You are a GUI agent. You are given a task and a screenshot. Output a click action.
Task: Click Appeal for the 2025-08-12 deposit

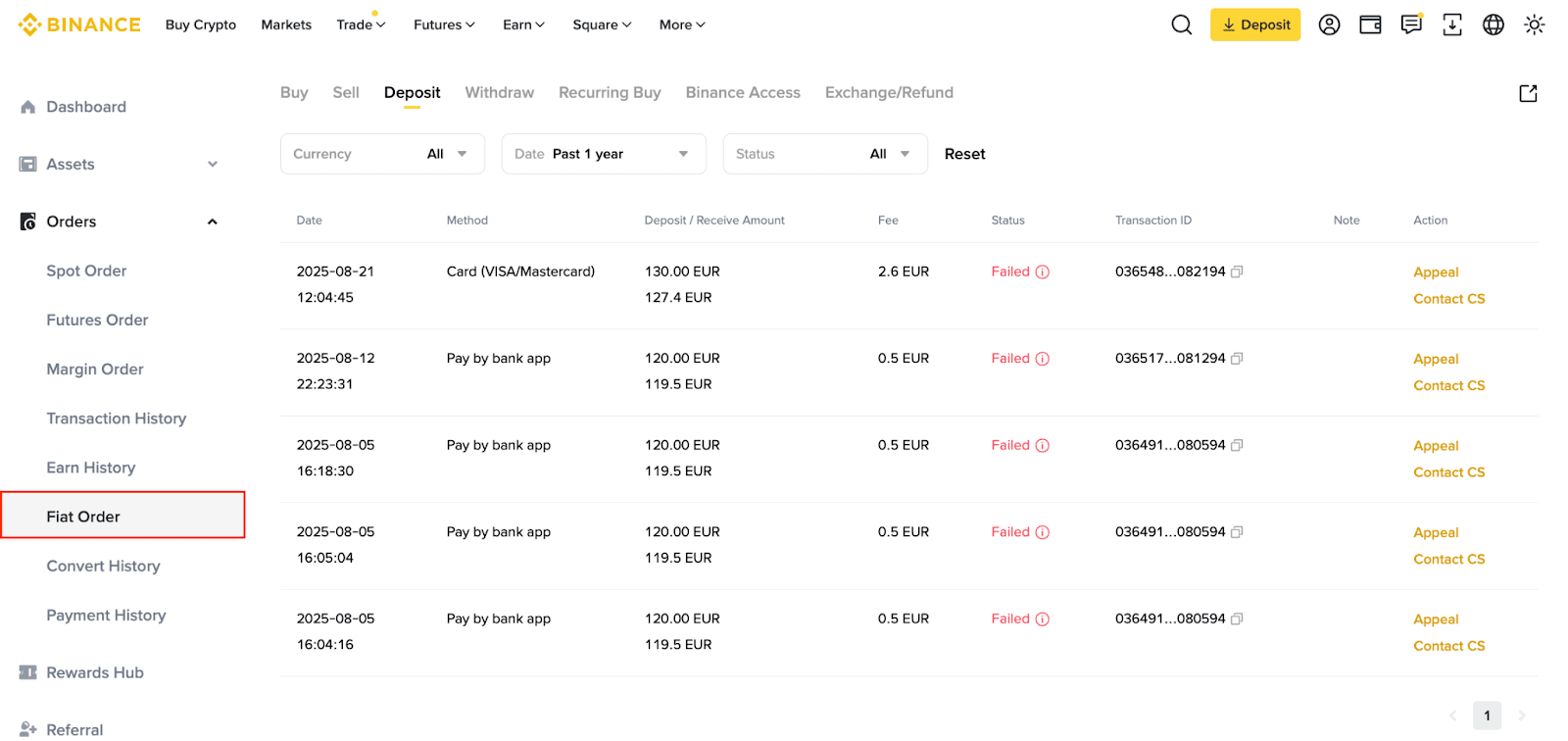(x=1436, y=359)
